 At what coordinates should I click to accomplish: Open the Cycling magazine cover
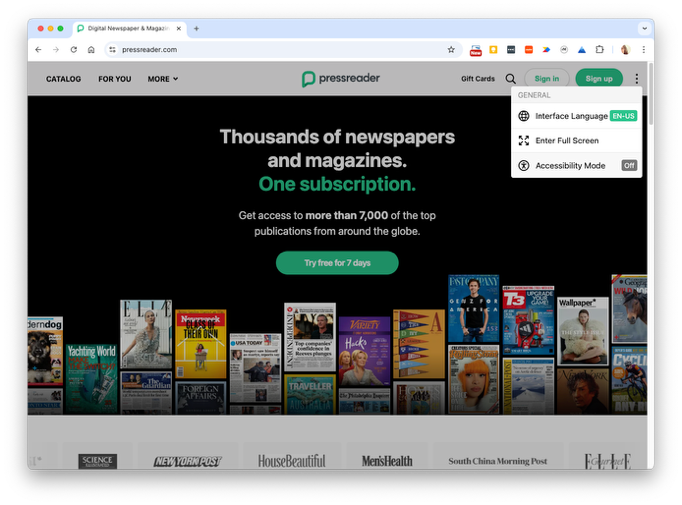629,380
